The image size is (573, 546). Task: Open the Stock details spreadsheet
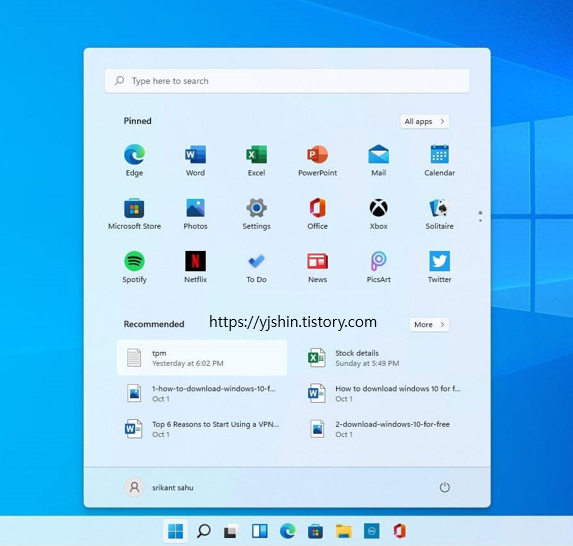pos(385,358)
